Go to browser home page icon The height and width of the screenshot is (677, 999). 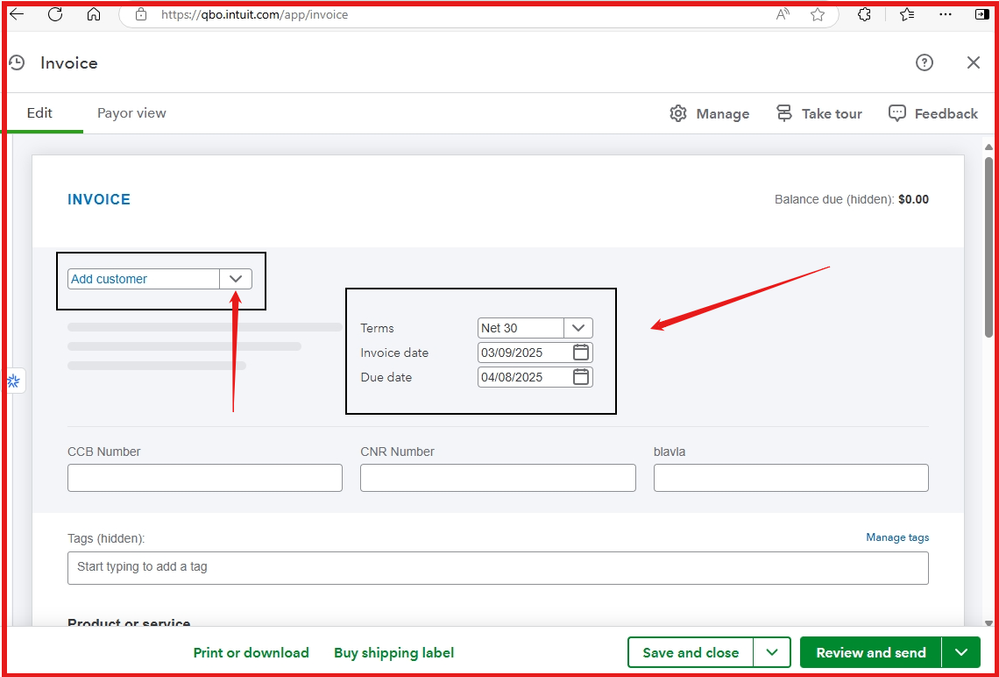pyautogui.click(x=94, y=14)
